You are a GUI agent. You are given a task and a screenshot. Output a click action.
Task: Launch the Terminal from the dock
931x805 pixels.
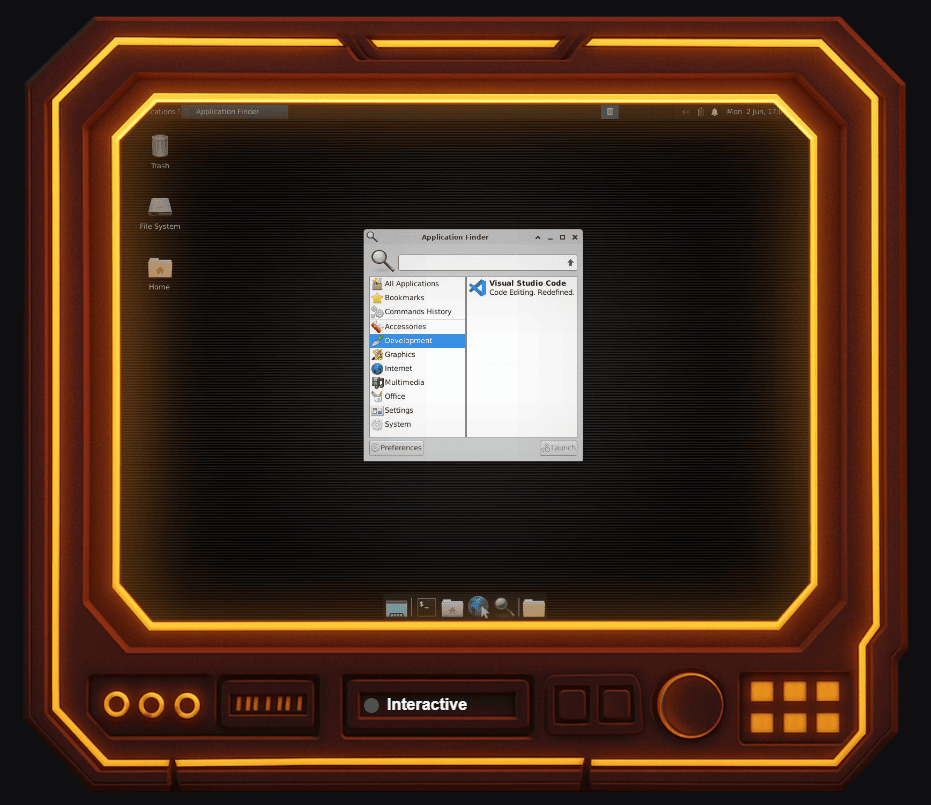426,607
